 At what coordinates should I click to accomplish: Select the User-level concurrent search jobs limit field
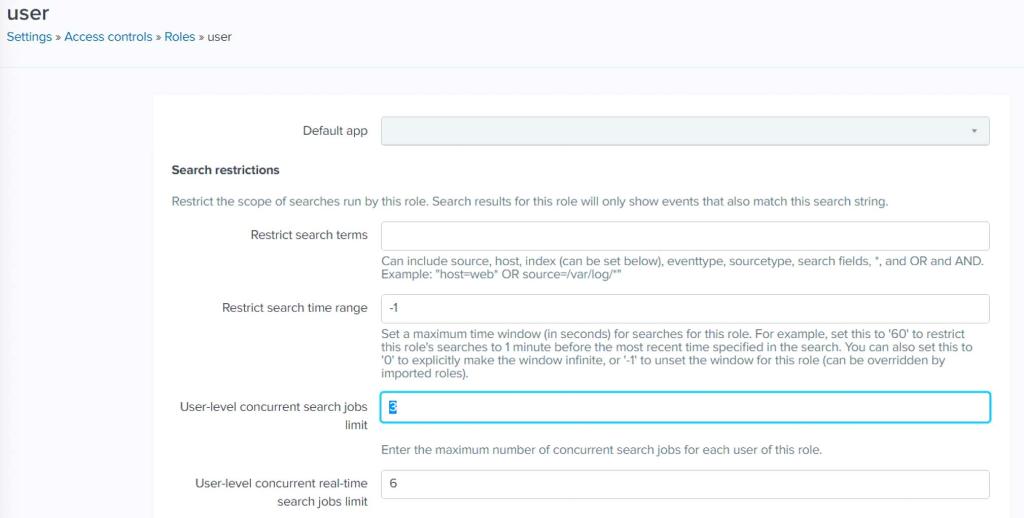685,407
